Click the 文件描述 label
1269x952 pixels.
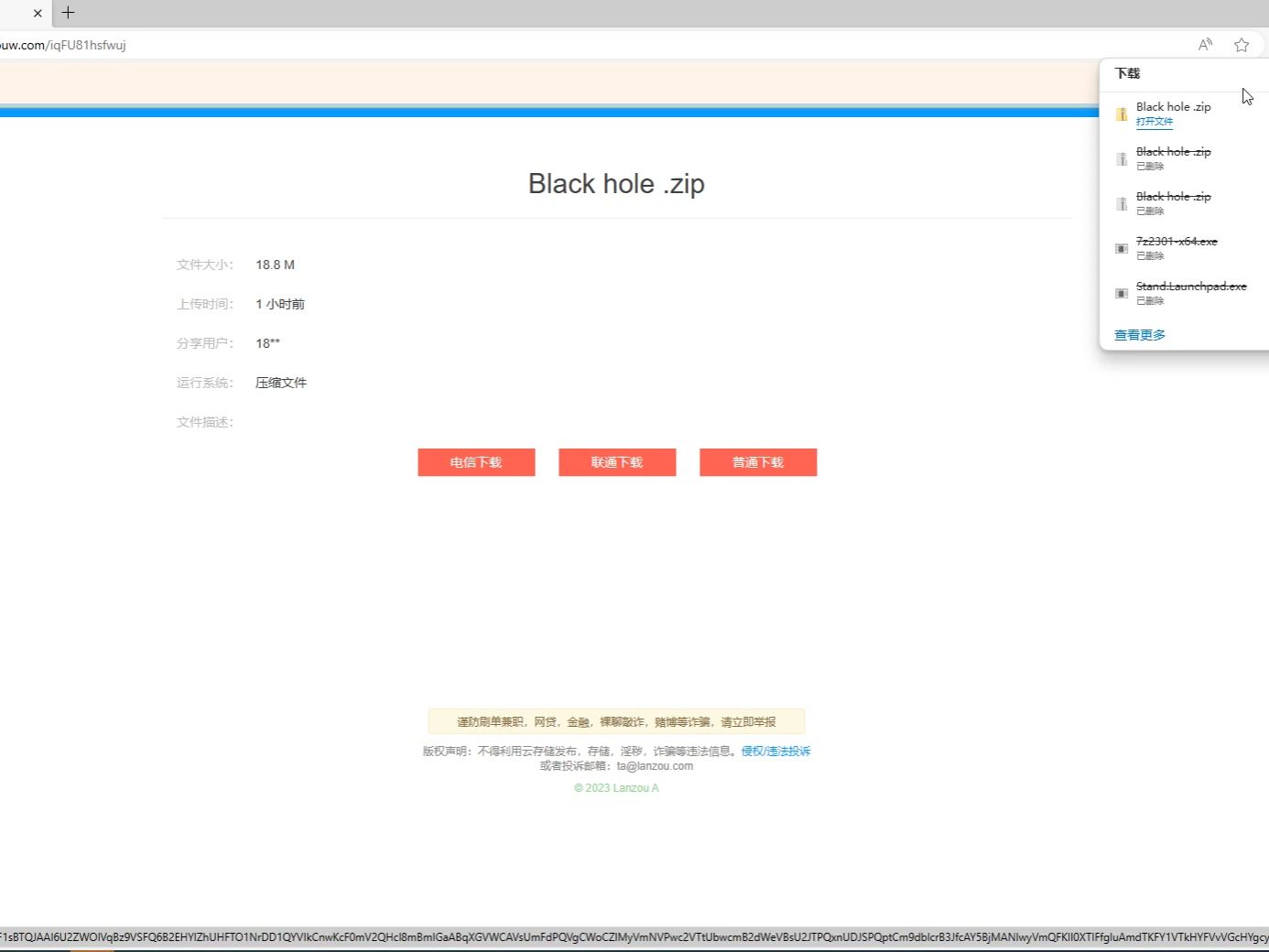(x=205, y=422)
